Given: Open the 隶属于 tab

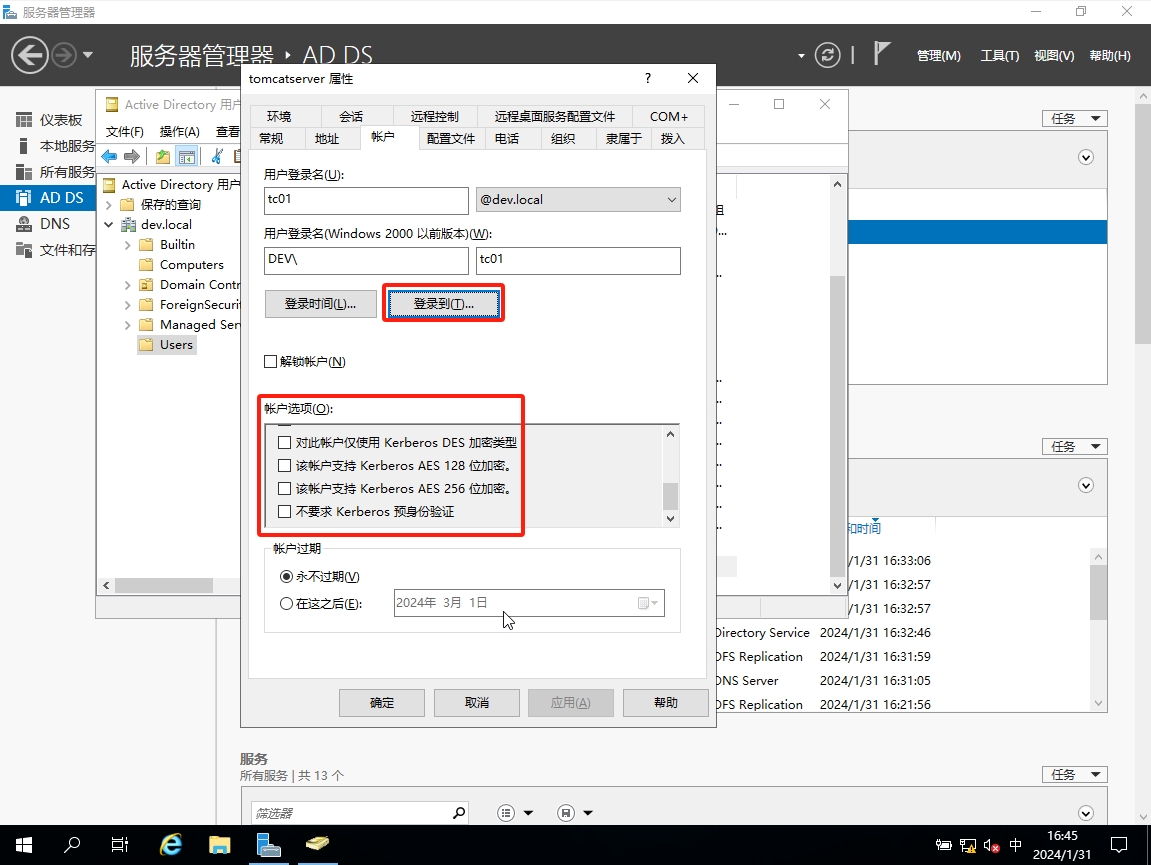Looking at the screenshot, I should click(623, 139).
